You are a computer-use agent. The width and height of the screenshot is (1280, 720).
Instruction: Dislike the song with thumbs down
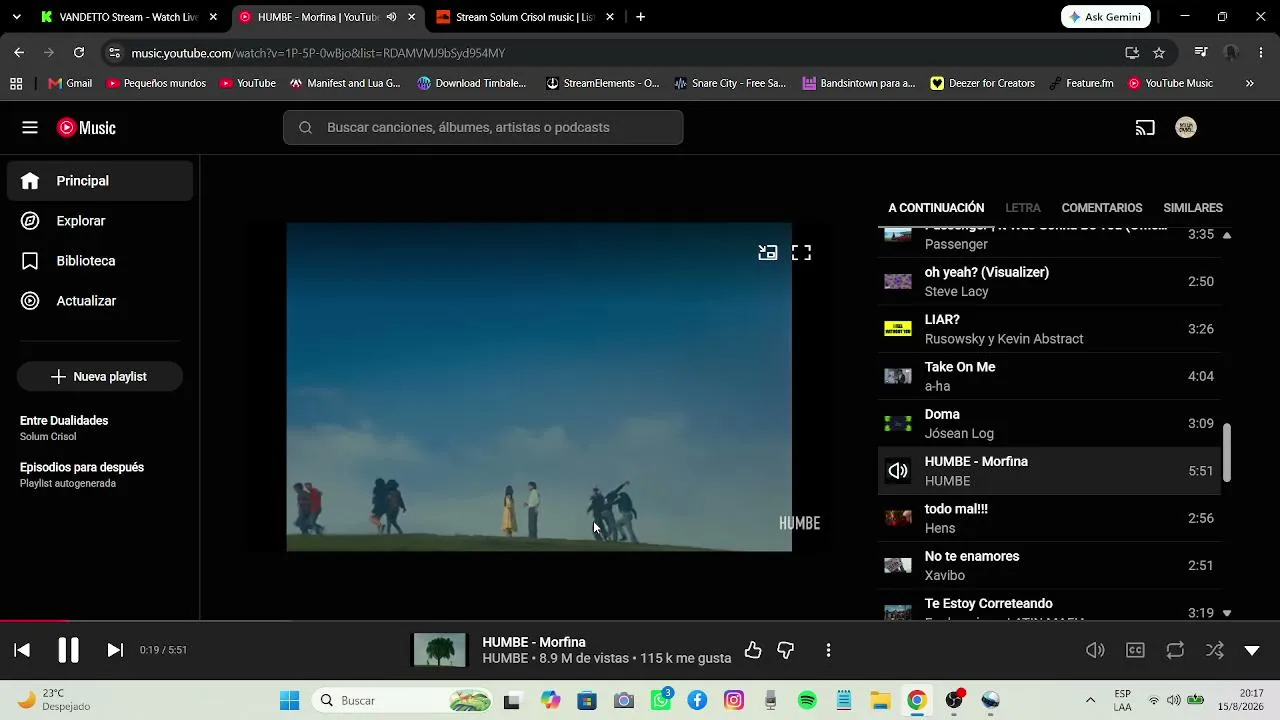[x=786, y=650]
